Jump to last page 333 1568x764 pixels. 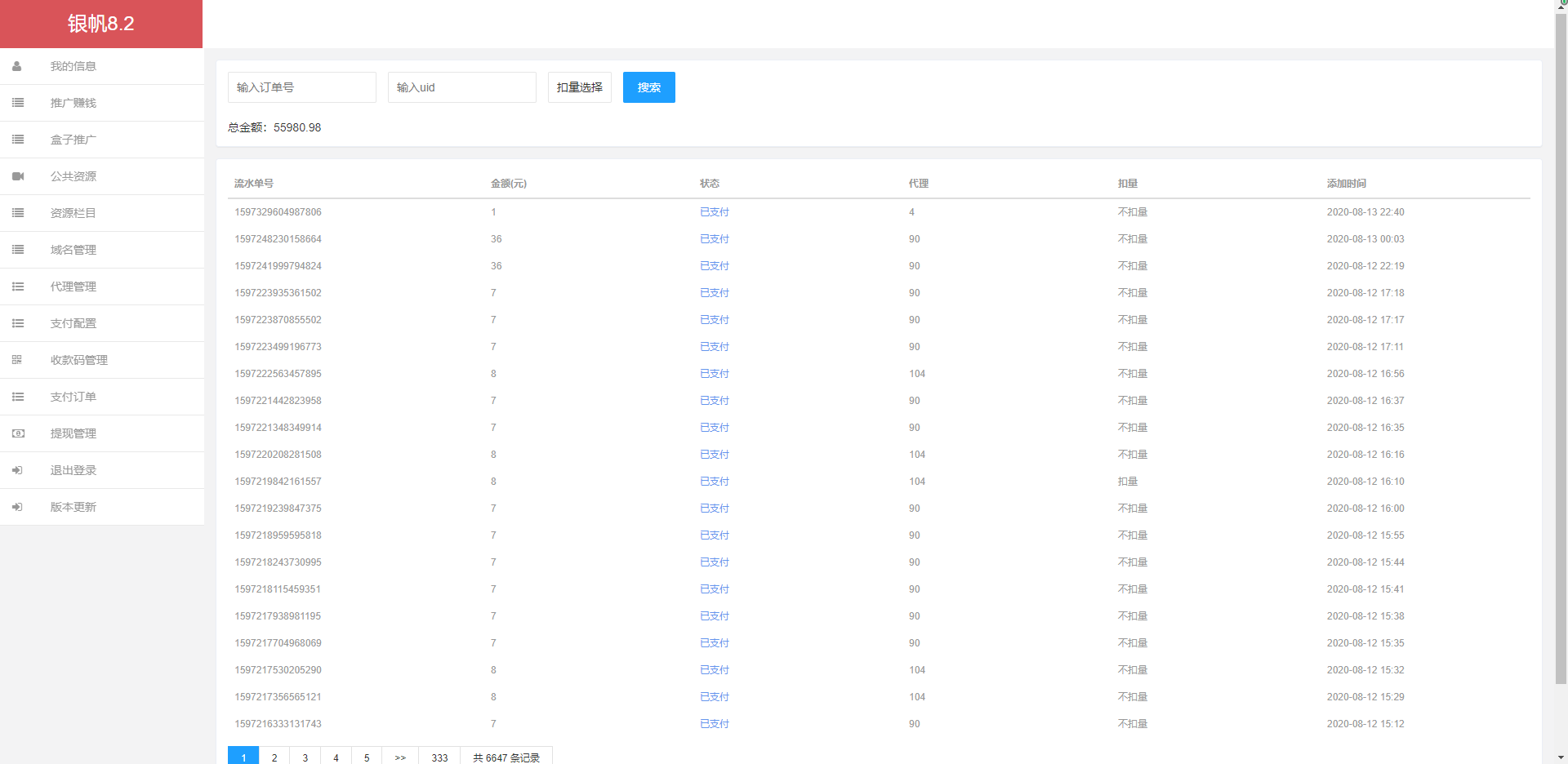pos(439,757)
